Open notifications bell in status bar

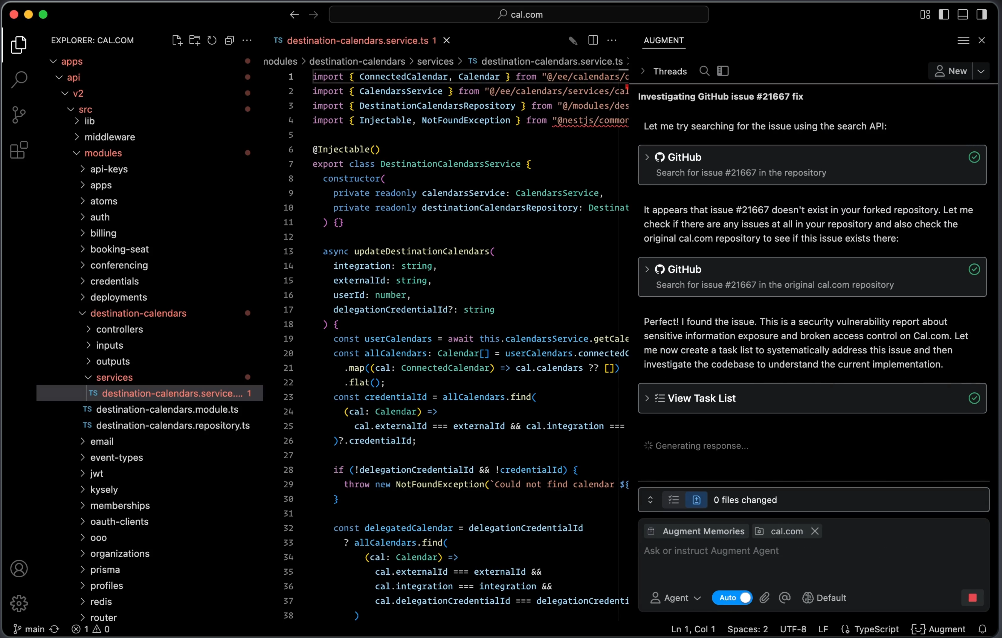pos(982,629)
